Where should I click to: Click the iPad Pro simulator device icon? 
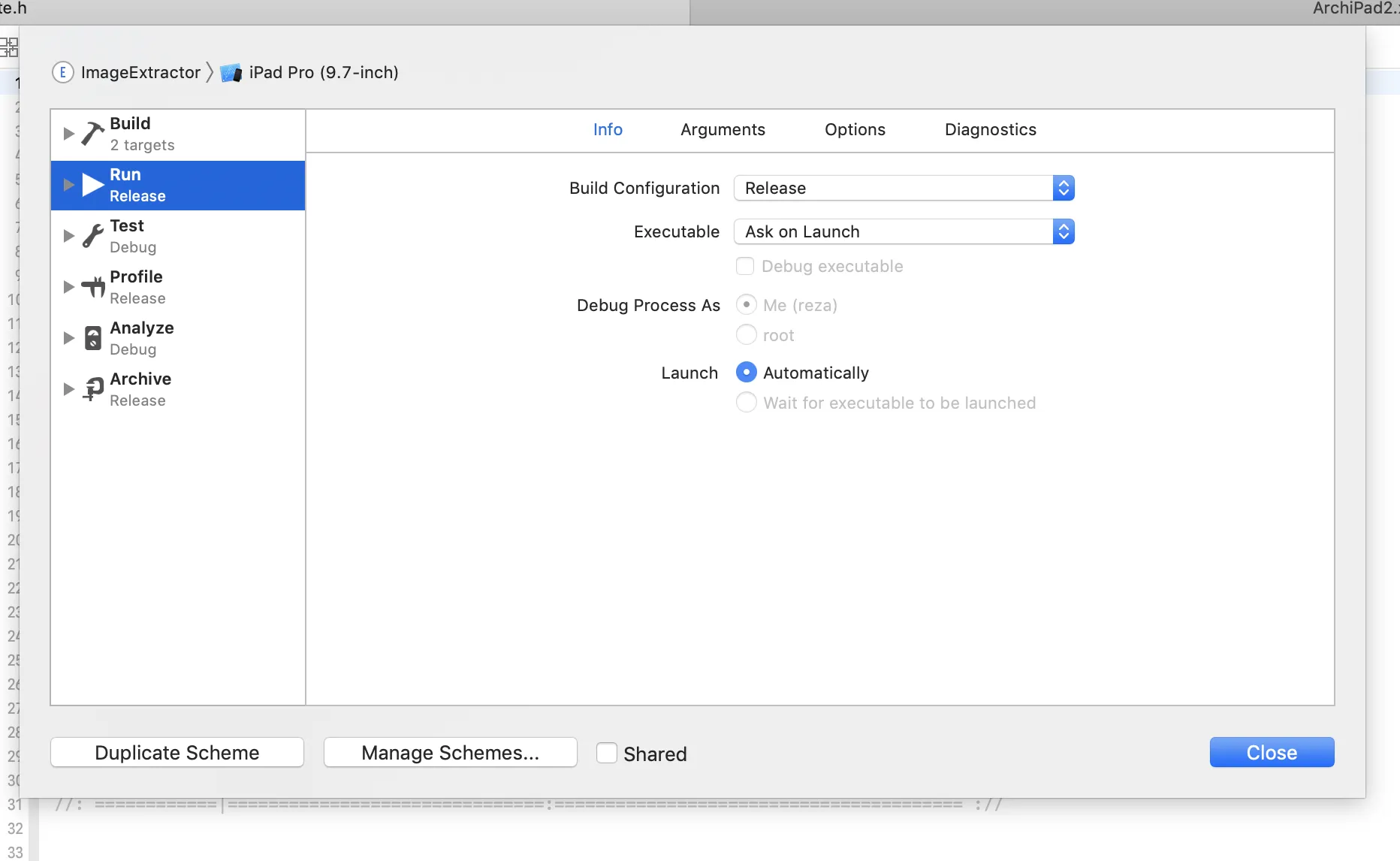[x=231, y=73]
